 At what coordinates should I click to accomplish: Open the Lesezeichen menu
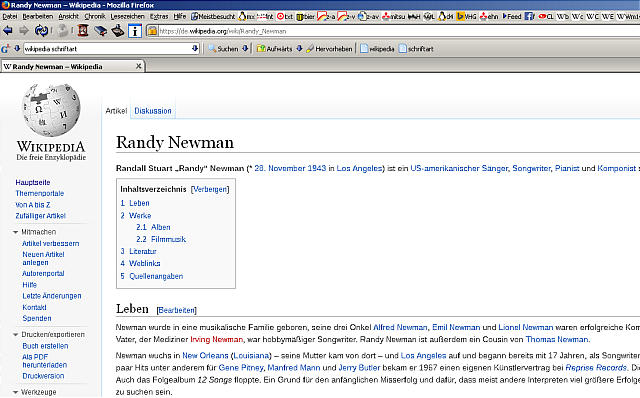[x=127, y=16]
